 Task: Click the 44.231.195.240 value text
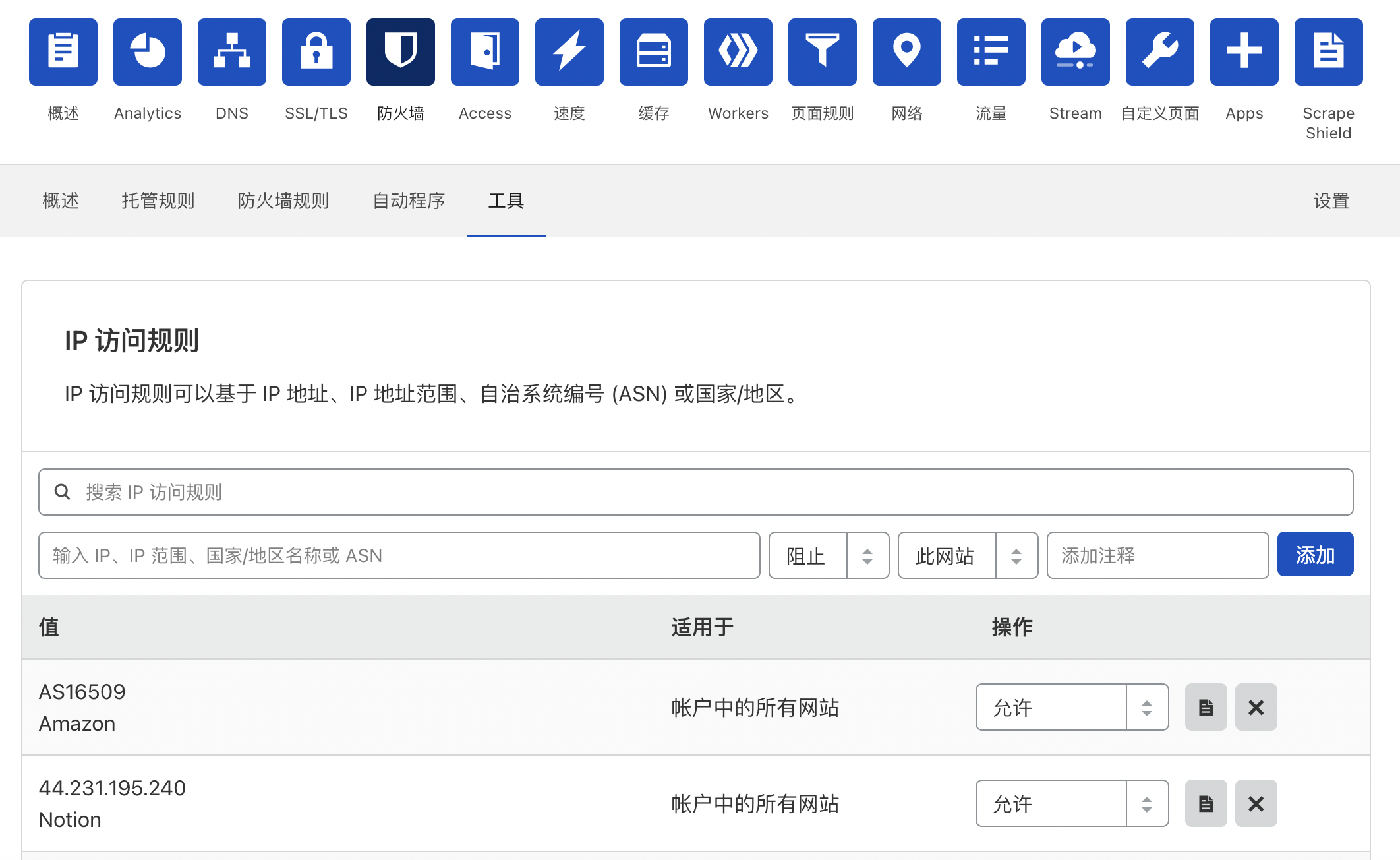coord(112,788)
